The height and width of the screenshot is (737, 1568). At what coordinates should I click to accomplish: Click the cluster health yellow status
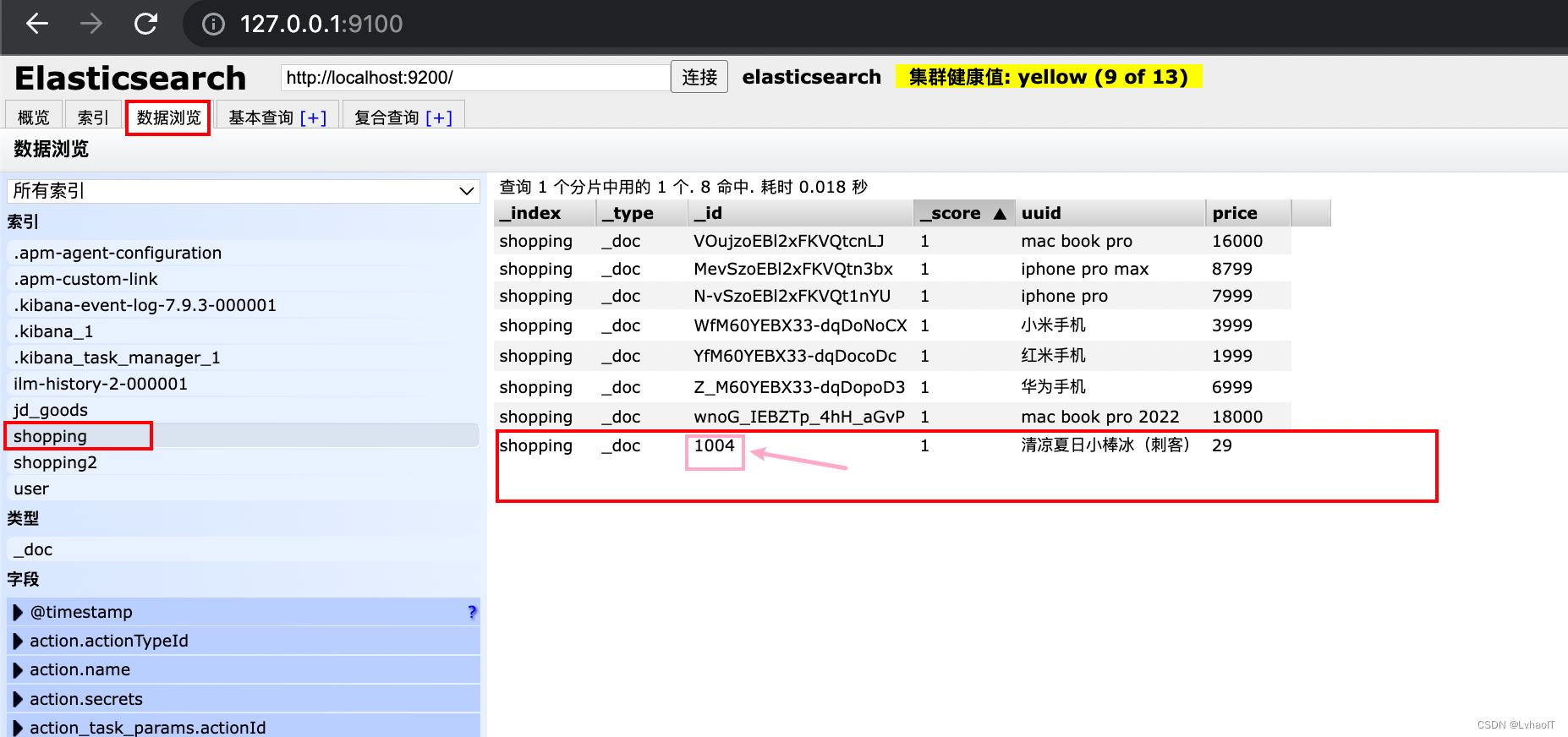tap(1049, 77)
